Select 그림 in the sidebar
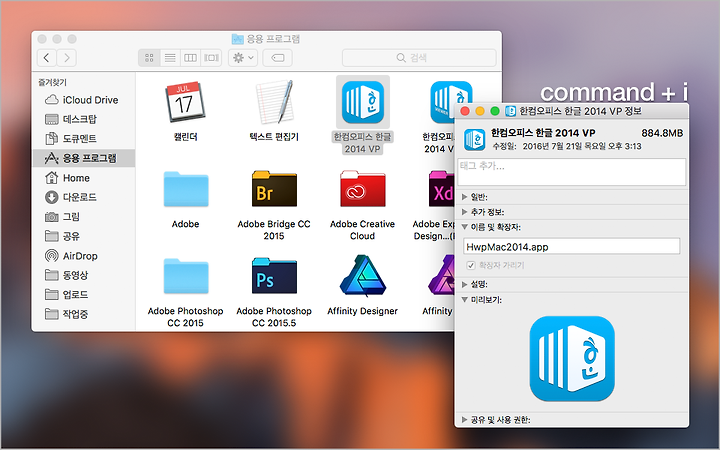Image resolution: width=720 pixels, height=450 pixels. [84, 217]
